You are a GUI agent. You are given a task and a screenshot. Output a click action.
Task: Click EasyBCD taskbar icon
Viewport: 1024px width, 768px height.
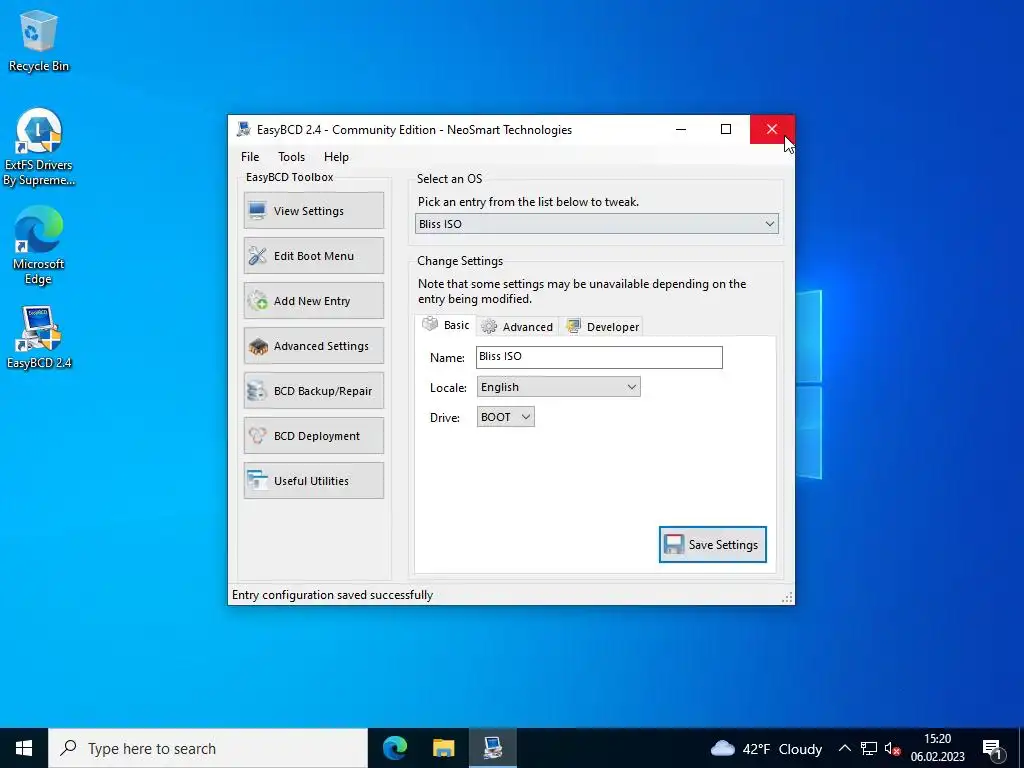[x=492, y=748]
